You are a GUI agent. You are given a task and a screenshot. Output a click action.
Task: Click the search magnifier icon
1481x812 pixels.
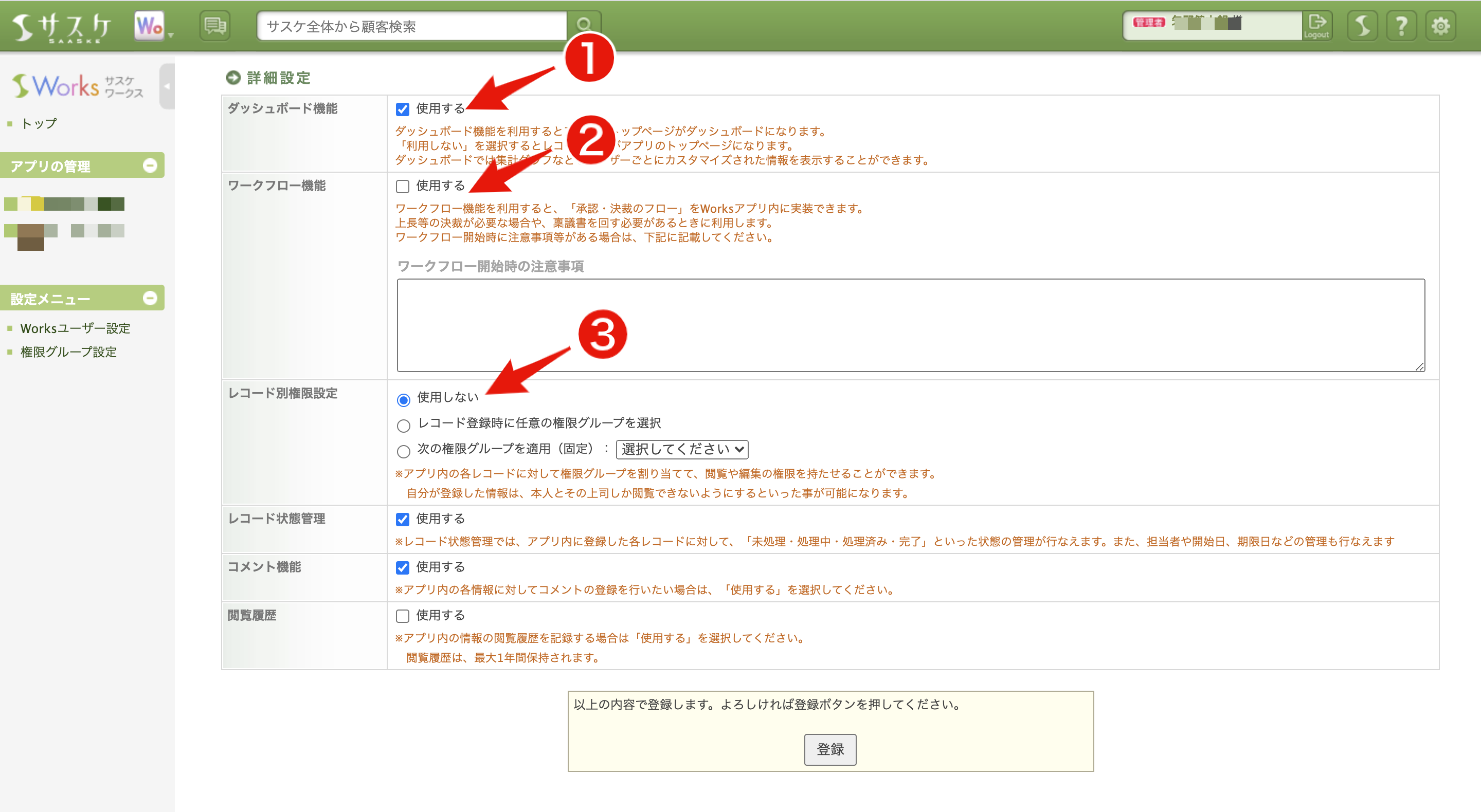pyautogui.click(x=585, y=25)
